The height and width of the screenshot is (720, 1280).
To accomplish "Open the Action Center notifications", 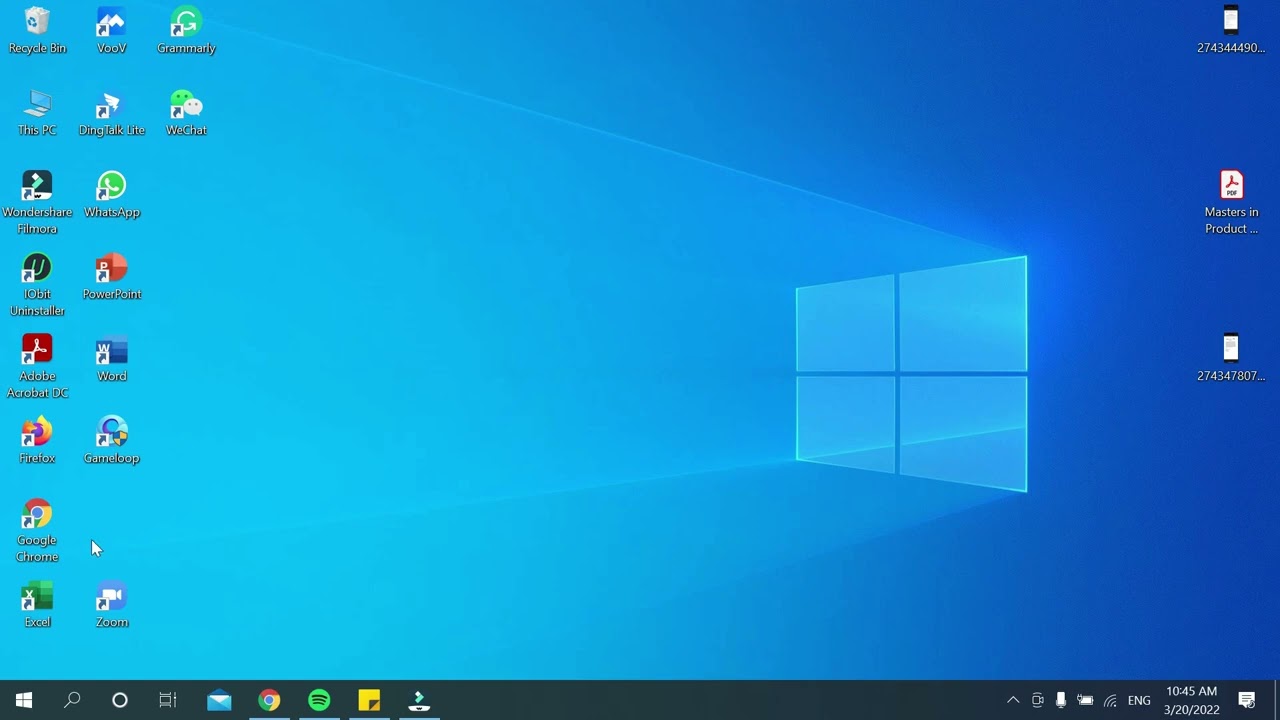I will (x=1247, y=700).
